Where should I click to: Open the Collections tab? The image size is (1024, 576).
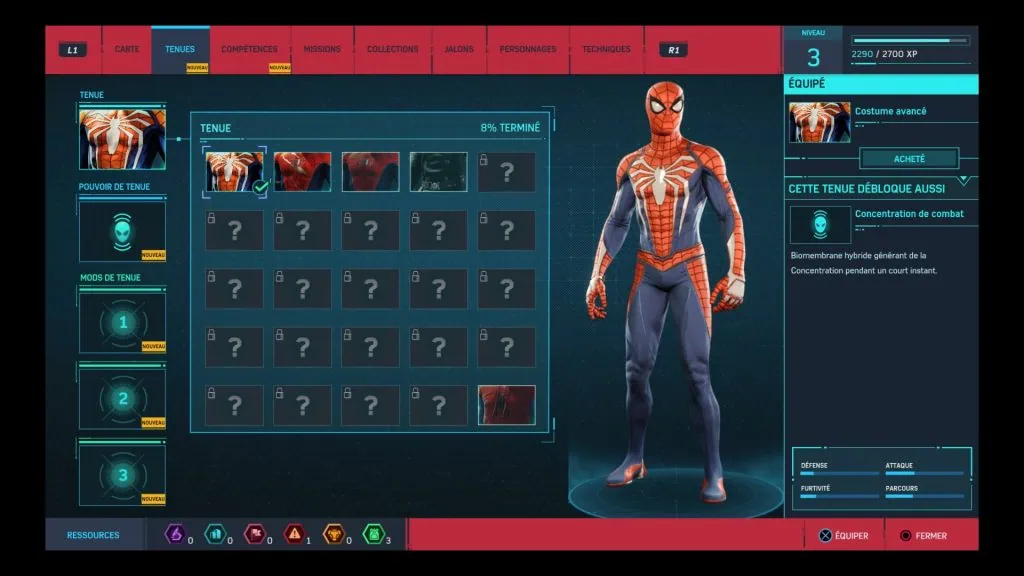392,48
